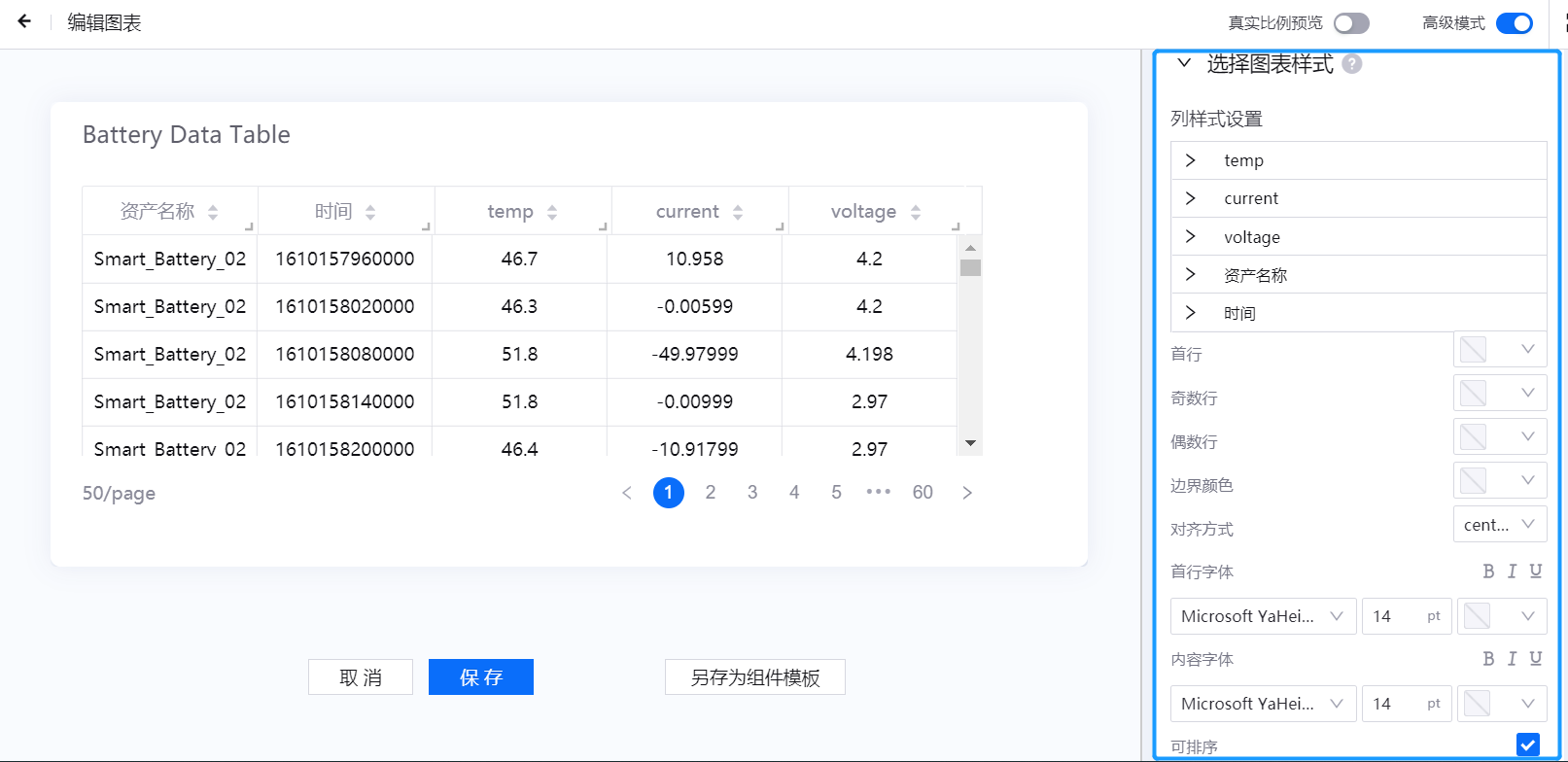The height and width of the screenshot is (762, 1568).
Task: Click the table vertical scrollbar thumb
Action: (970, 268)
